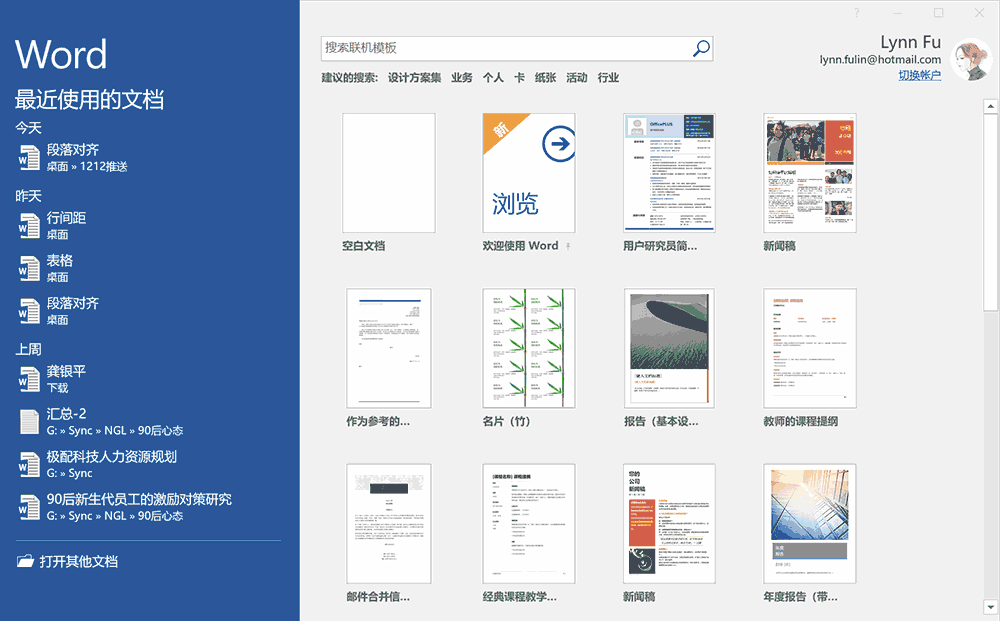Image resolution: width=1000 pixels, height=621 pixels.
Task: Select suggested search 卡
Action: pos(519,78)
